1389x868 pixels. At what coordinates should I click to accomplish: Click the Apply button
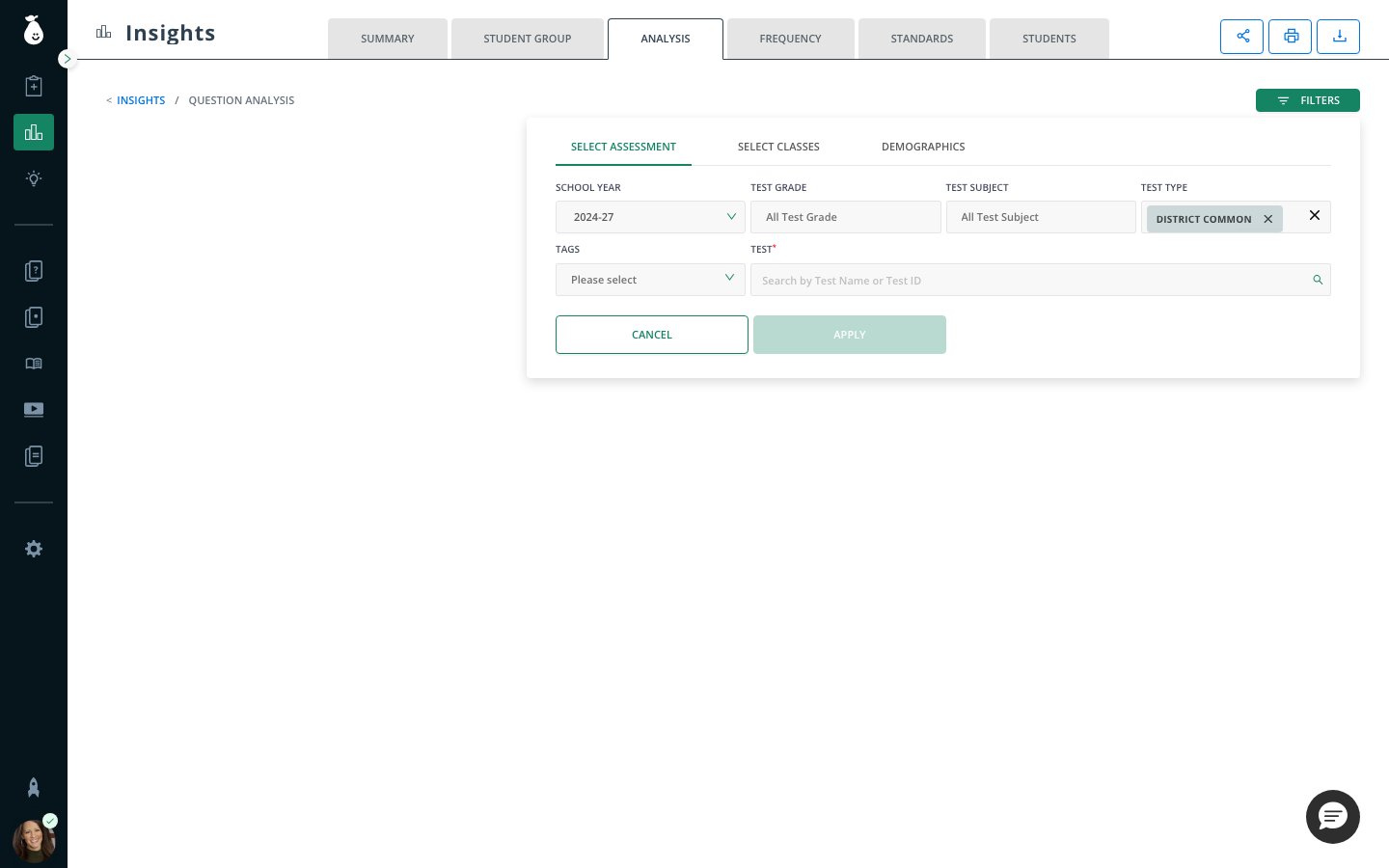pyautogui.click(x=850, y=335)
